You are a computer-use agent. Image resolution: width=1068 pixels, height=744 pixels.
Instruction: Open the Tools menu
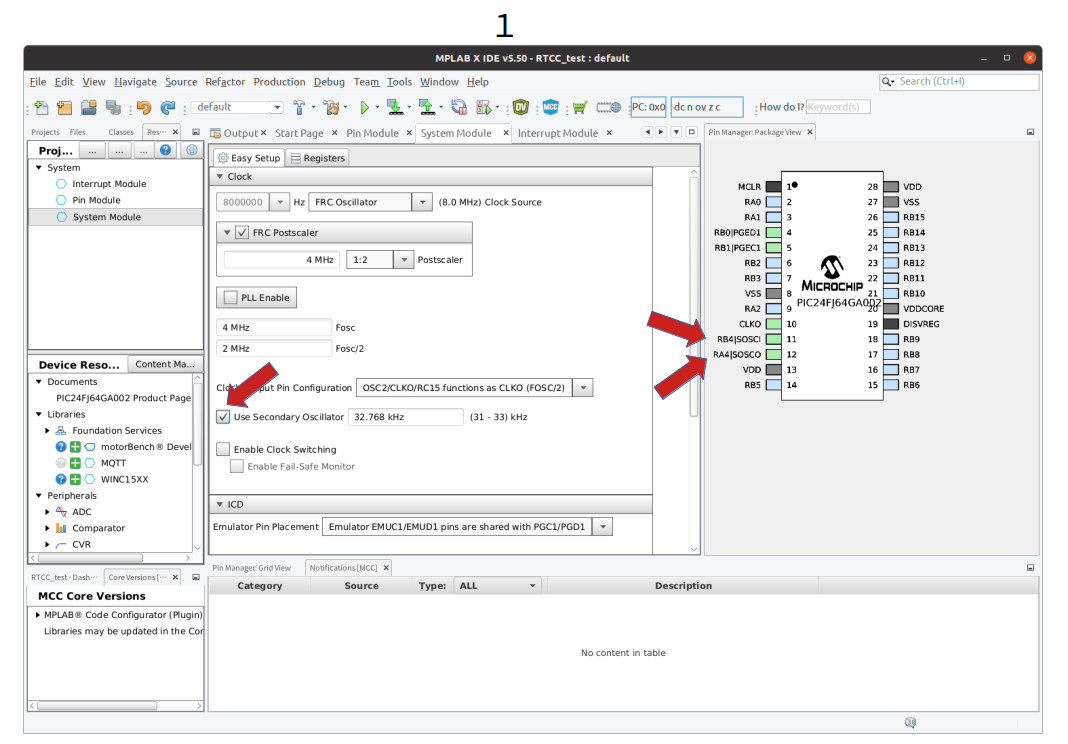pos(400,82)
